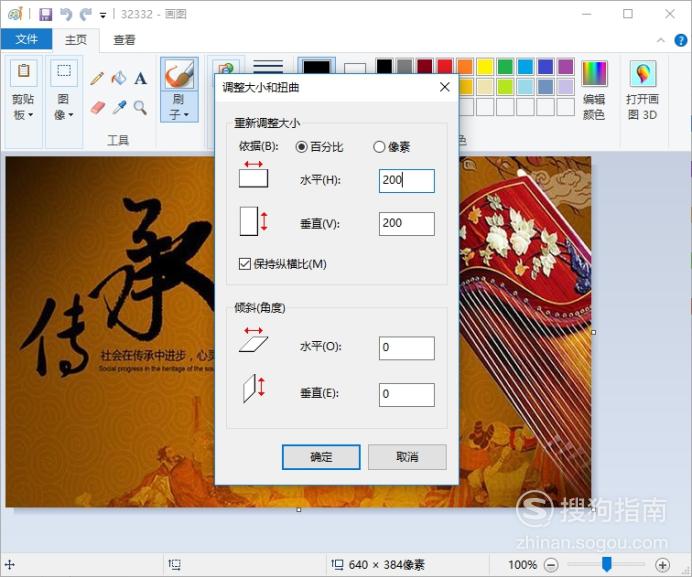This screenshot has height=577, width=692.
Task: Click the resize Vertical percentage field
Action: 406,223
